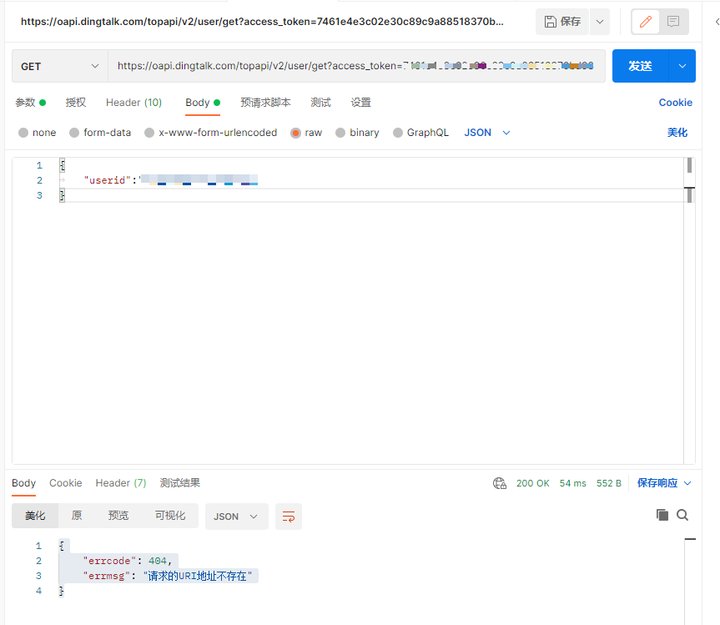Click the search response magnifier icon
This screenshot has height=625, width=720.
(682, 515)
